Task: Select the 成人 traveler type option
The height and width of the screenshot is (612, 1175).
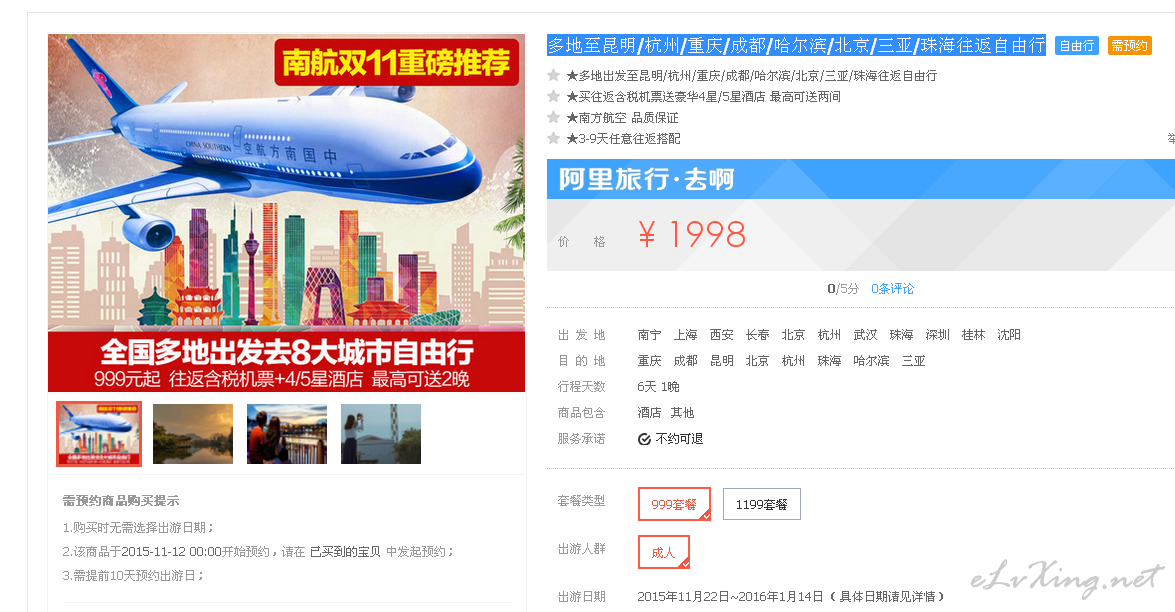Action: [x=663, y=552]
